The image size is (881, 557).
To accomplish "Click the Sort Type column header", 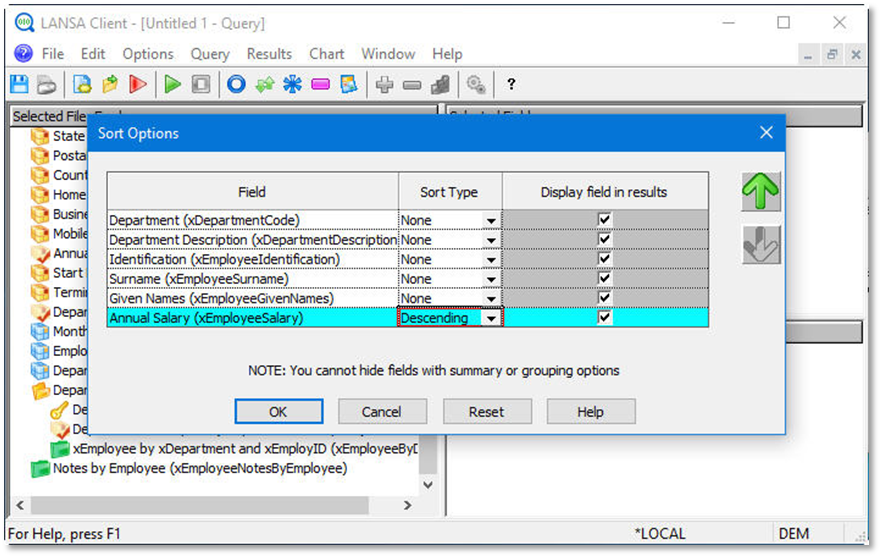I will (x=449, y=192).
